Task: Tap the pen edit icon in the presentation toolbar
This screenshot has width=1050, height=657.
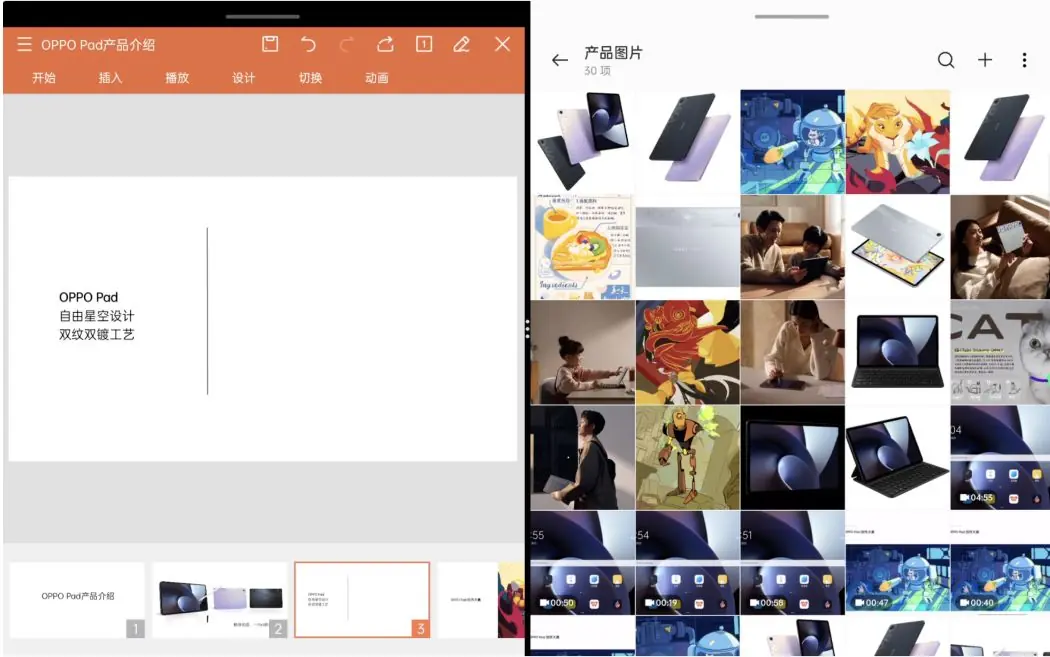Action: tap(461, 44)
